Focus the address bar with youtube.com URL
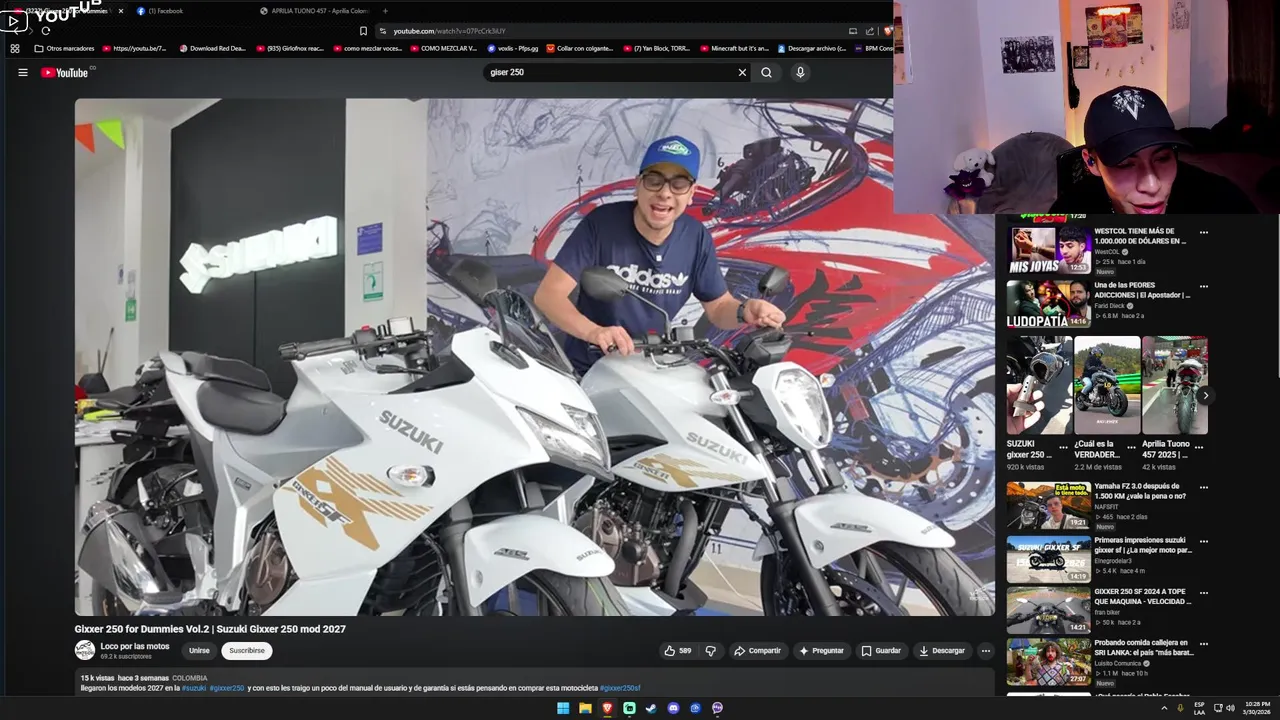The image size is (1280, 720). click(610, 31)
